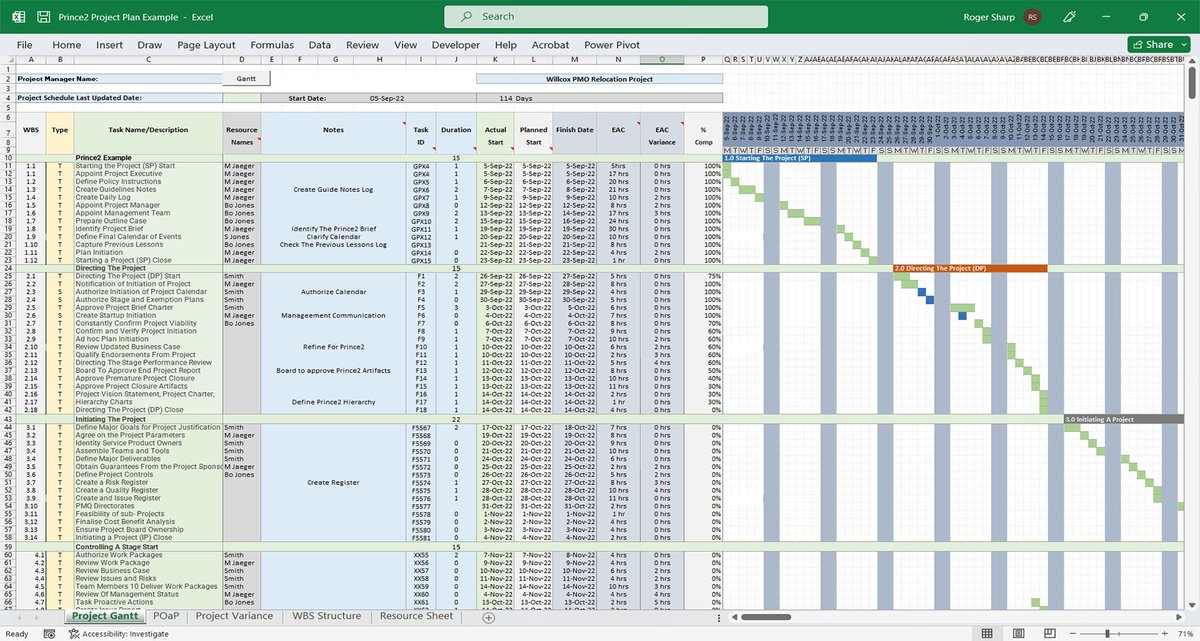This screenshot has width=1200, height=641.
Task: Add a new sheet with plus button
Action: pos(489,617)
